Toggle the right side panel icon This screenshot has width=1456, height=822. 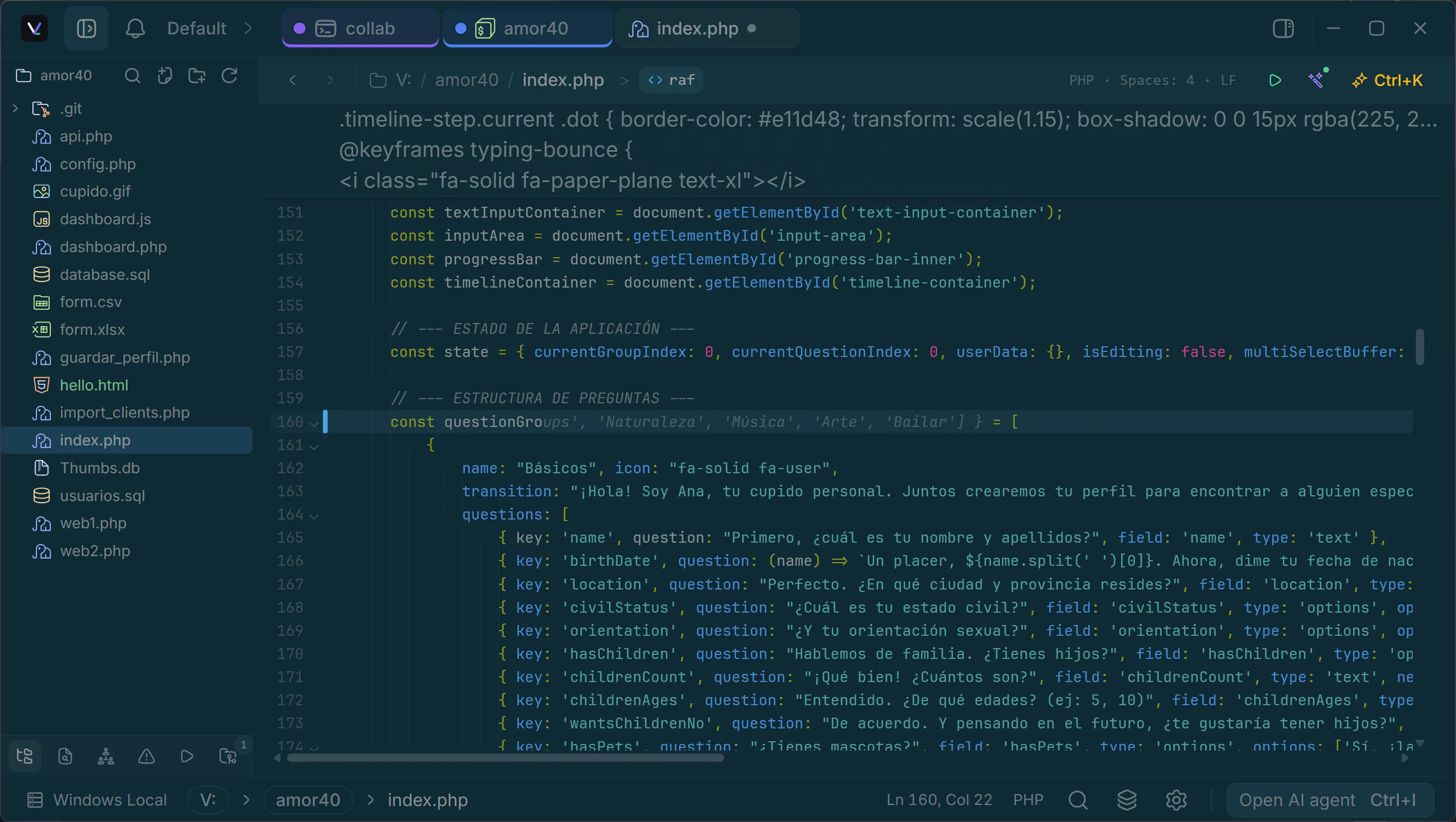pos(1283,28)
